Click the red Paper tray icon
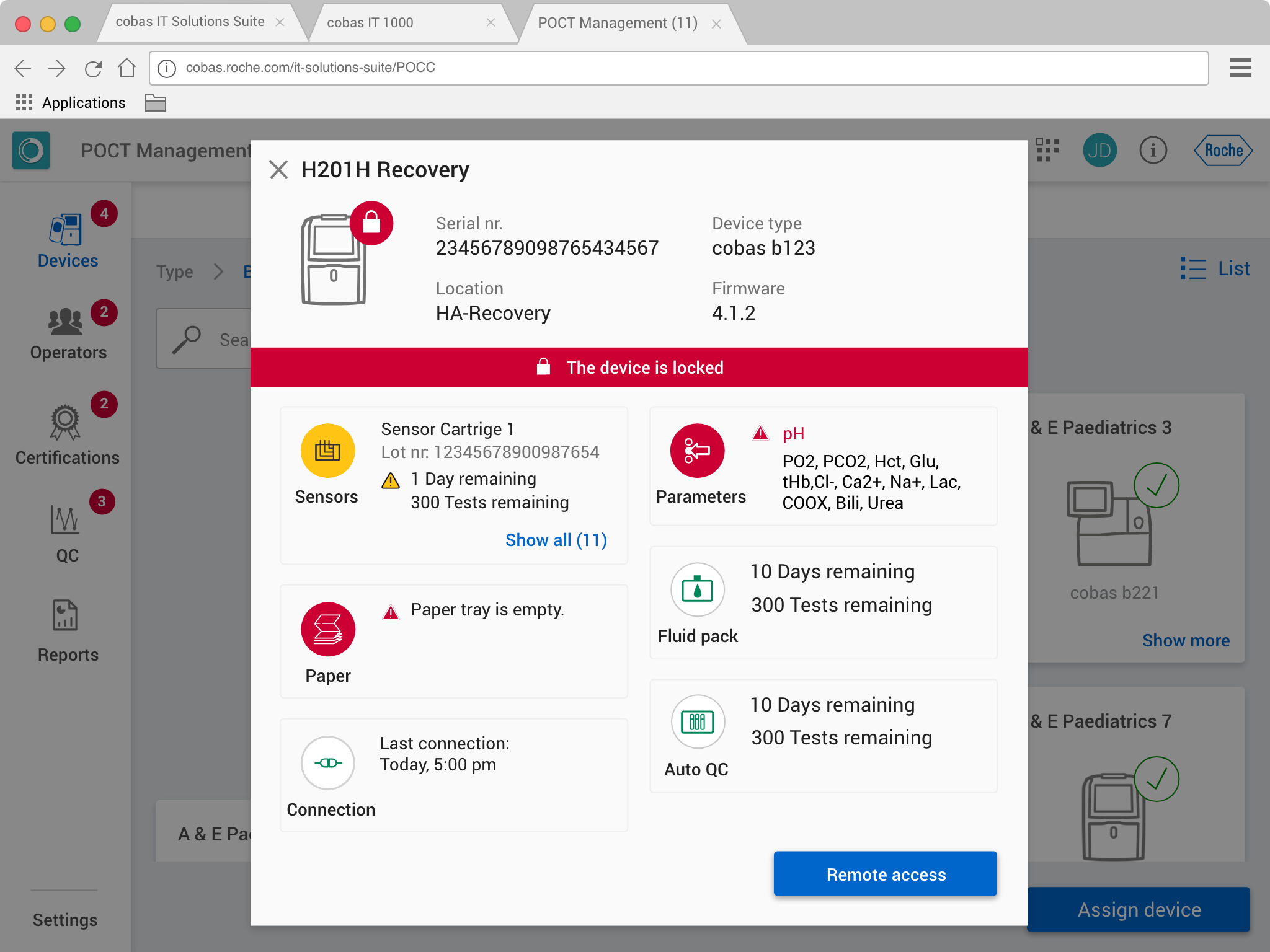The width and height of the screenshot is (1270, 952). 327,629
